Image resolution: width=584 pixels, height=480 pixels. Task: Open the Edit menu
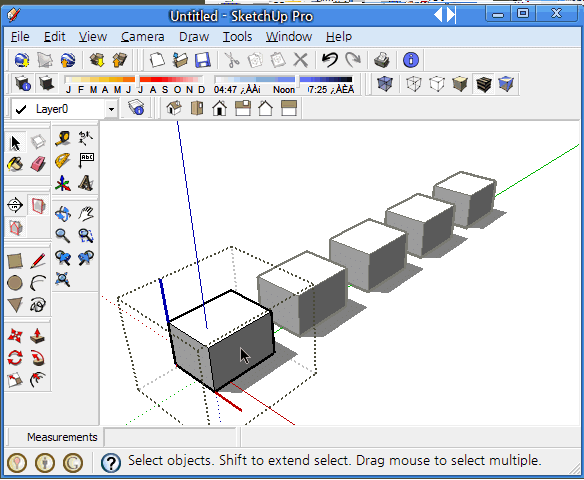tap(54, 37)
